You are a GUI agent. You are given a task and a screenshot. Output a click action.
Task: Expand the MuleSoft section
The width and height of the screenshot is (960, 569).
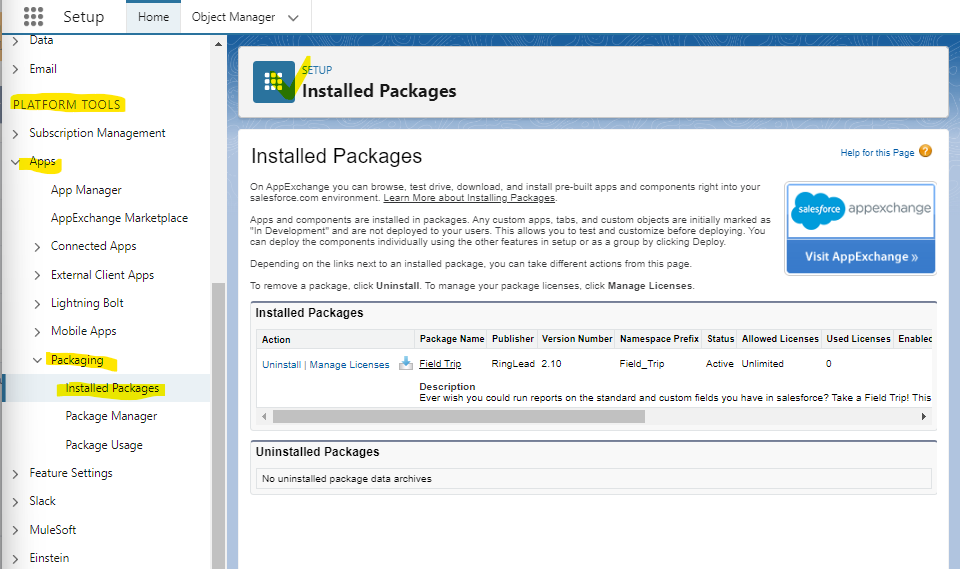click(15, 530)
